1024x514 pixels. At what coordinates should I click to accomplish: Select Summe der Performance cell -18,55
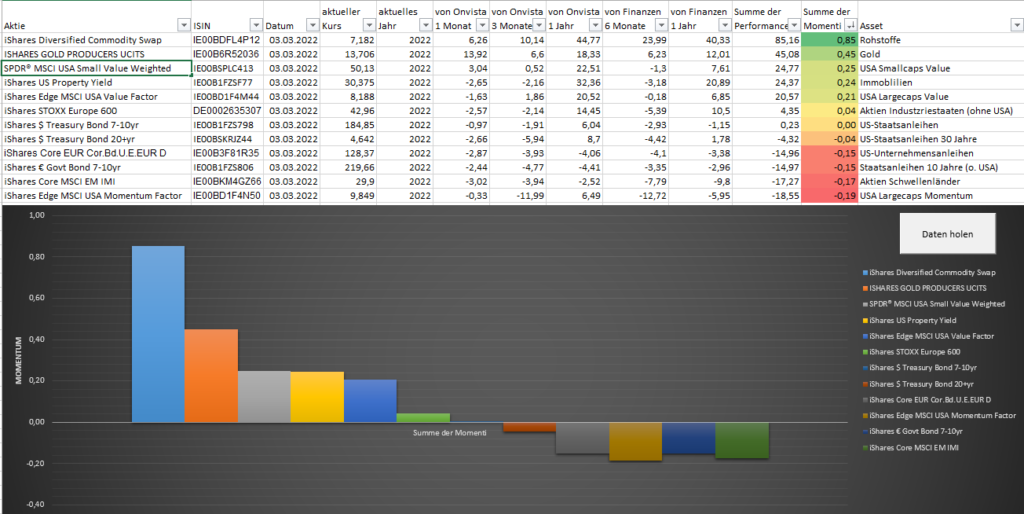(x=767, y=196)
